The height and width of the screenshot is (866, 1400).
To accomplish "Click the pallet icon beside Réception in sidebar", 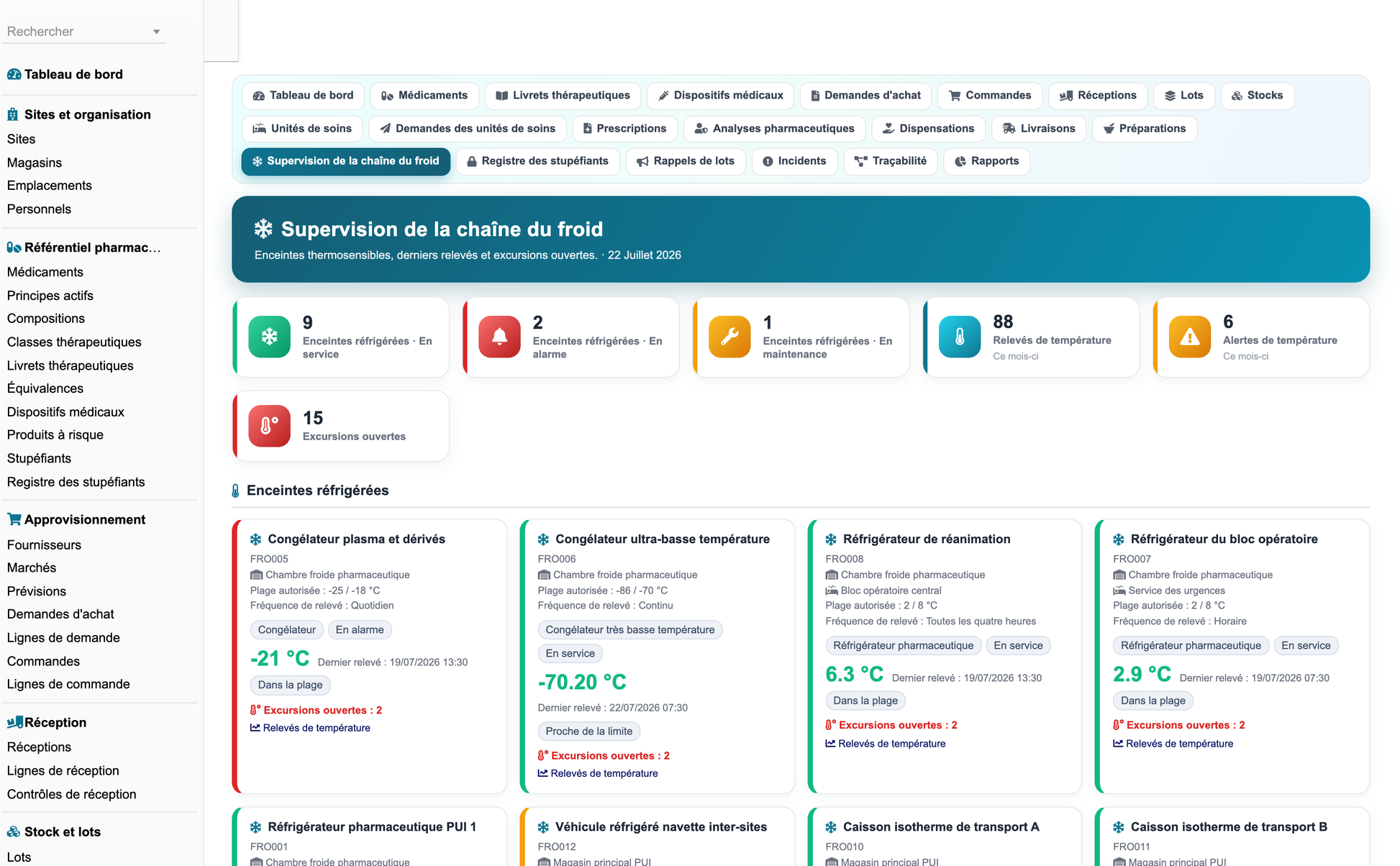I will [14, 722].
